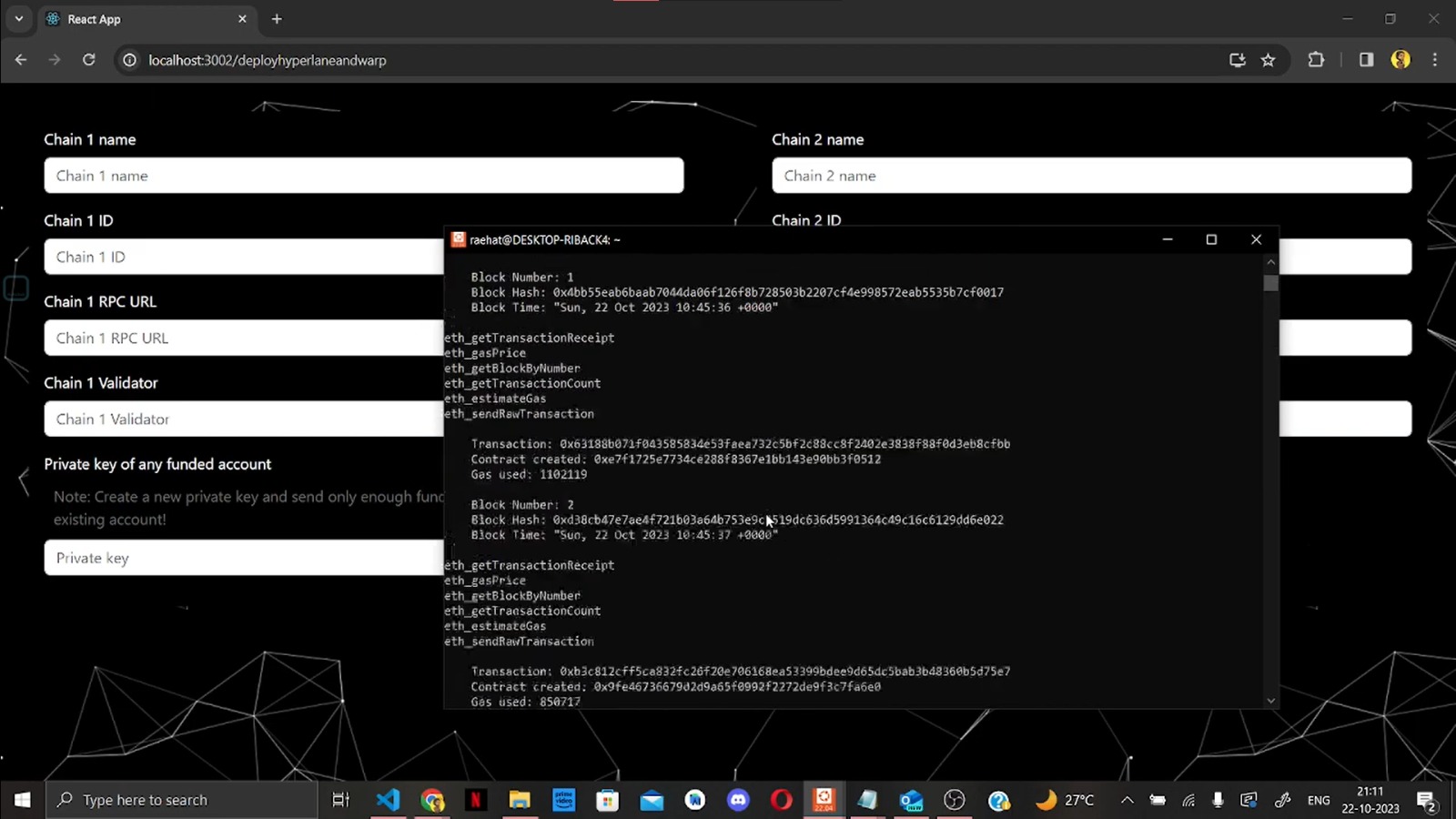Click the 'Block Number: 2' line
Image resolution: width=1456 pixels, height=819 pixels.
pos(521,504)
